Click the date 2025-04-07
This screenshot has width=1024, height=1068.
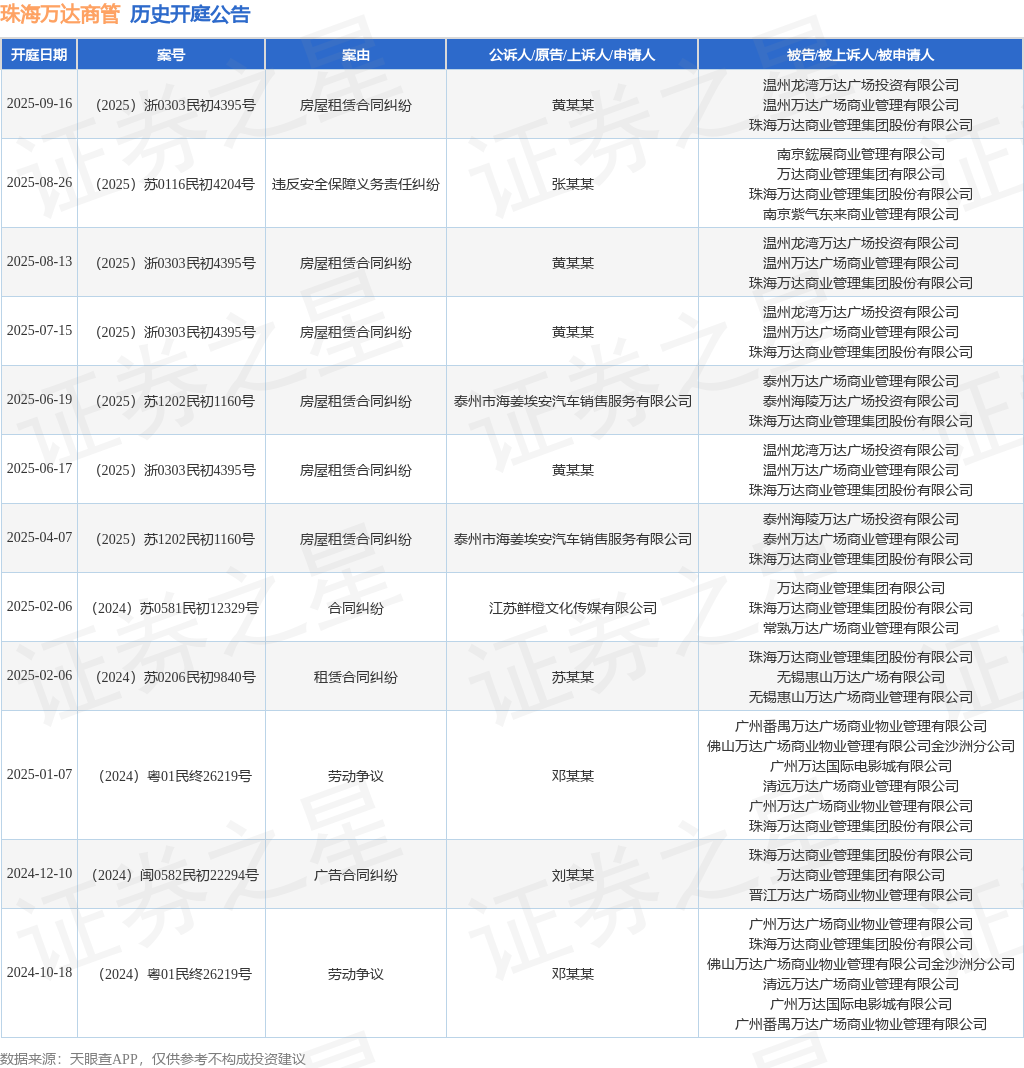40,537
